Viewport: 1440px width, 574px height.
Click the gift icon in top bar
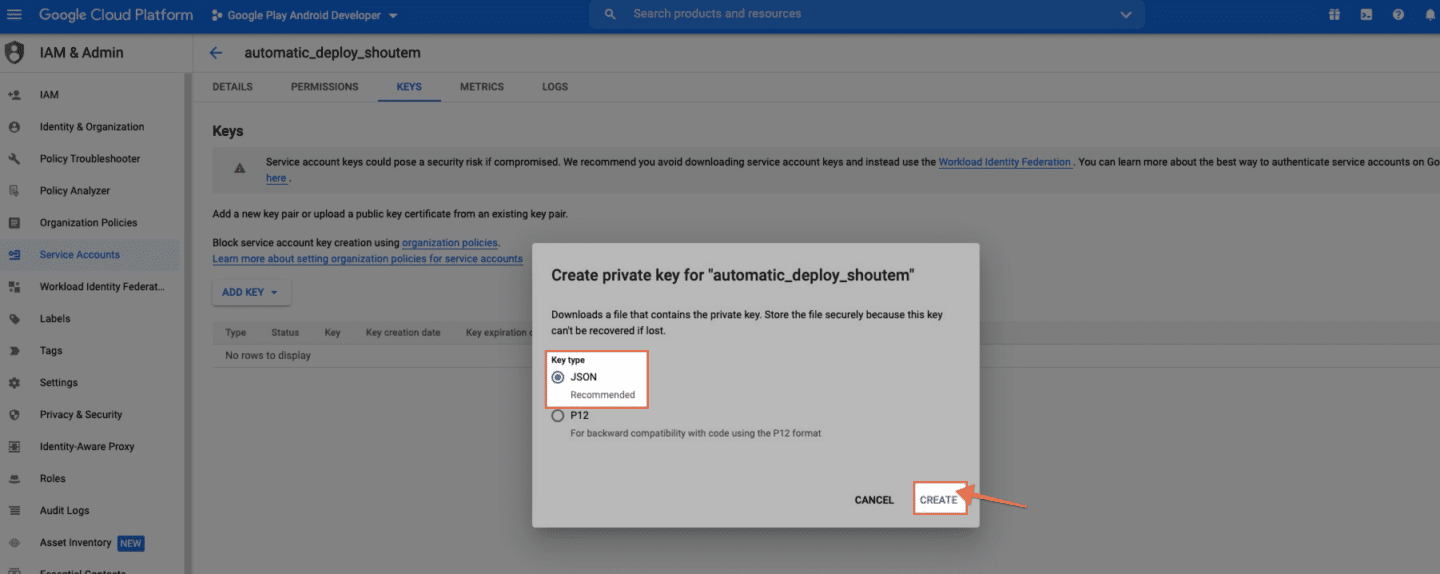(1334, 15)
